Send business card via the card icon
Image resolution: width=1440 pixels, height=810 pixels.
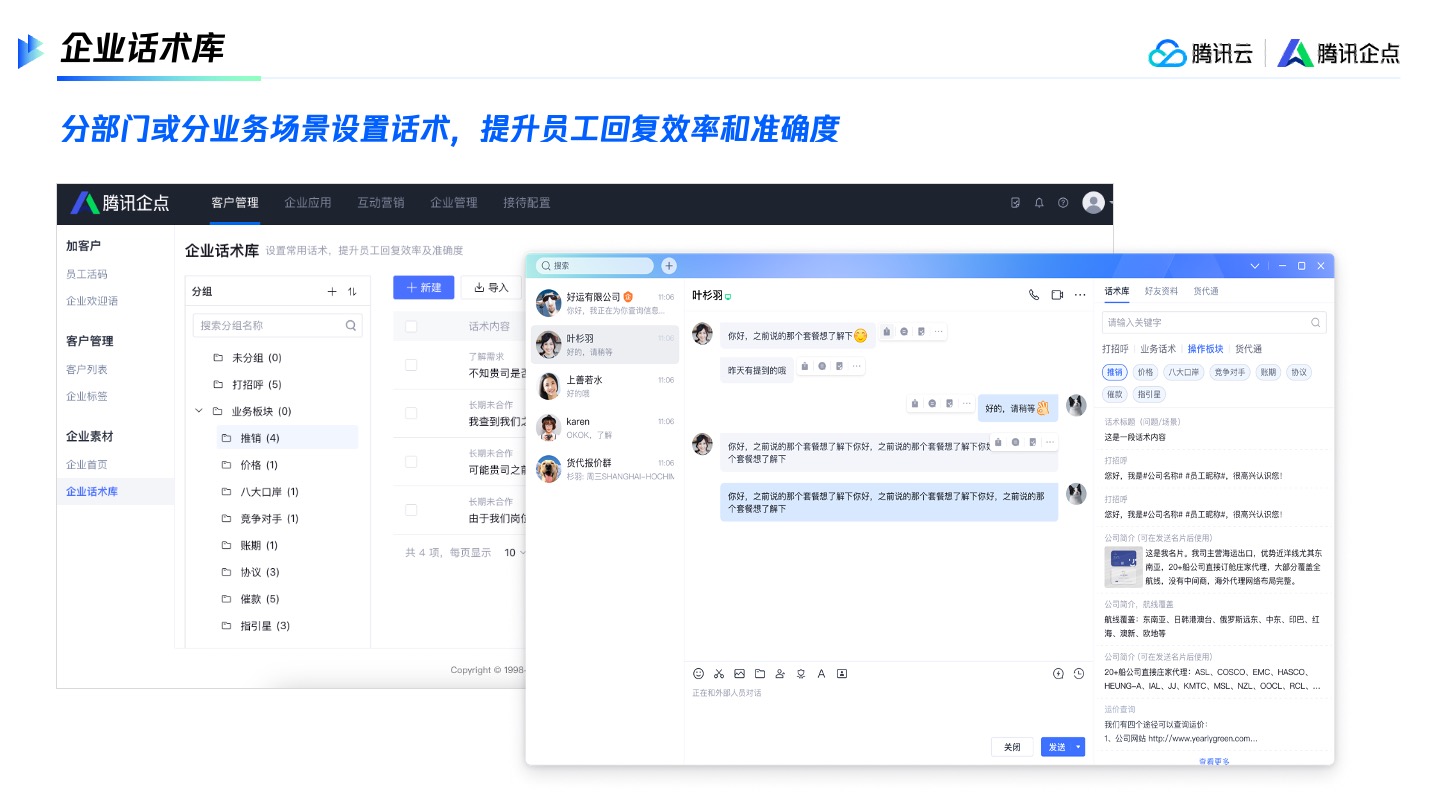pyautogui.click(x=842, y=674)
